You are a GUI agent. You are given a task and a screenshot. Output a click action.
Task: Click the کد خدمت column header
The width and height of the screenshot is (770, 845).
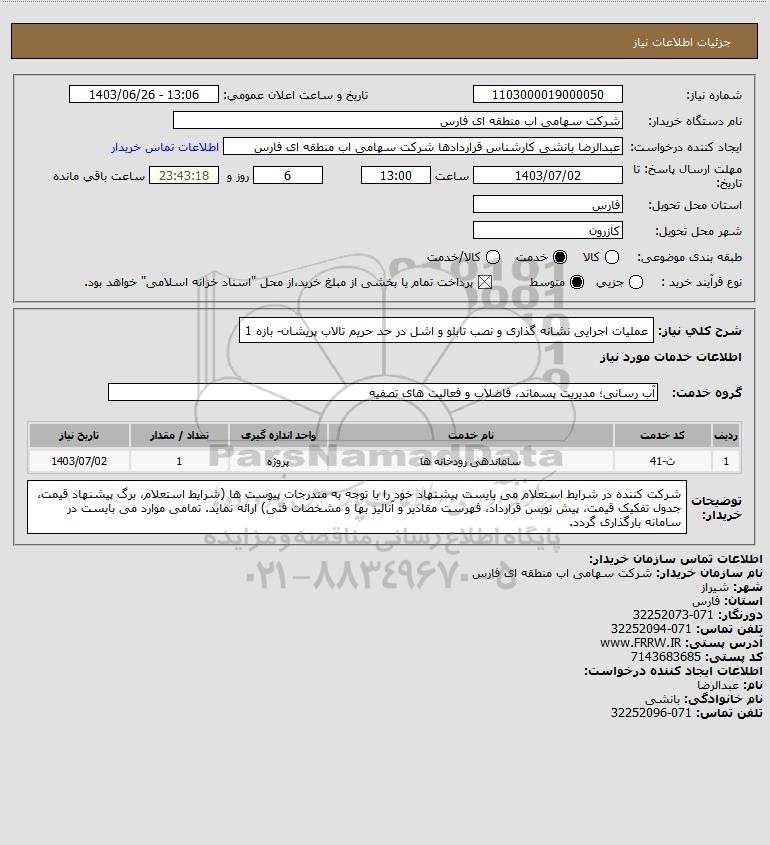click(x=662, y=435)
